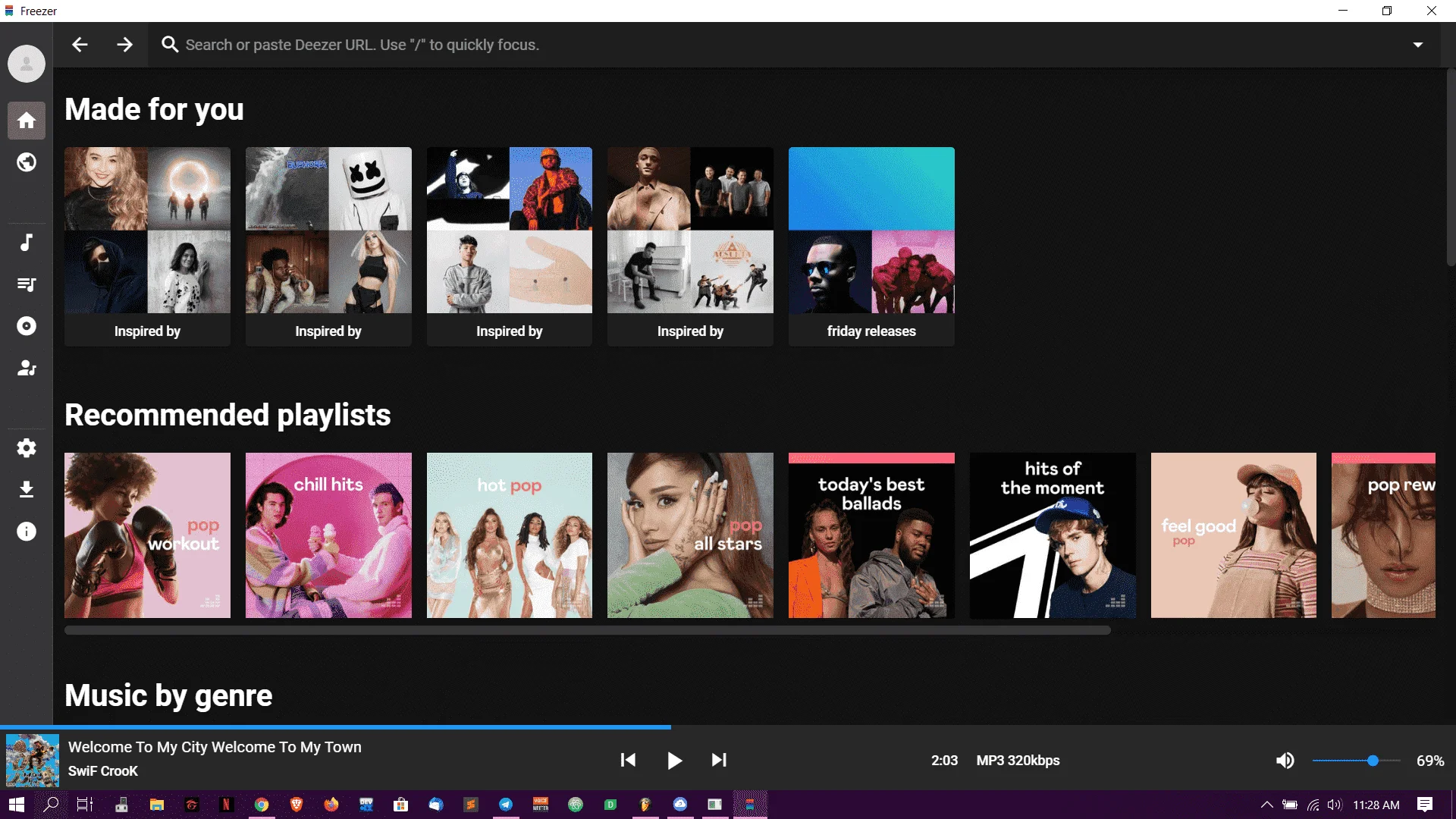The width and height of the screenshot is (1456, 819).
Task: Open Brave browser from the taskbar
Action: (x=297, y=805)
